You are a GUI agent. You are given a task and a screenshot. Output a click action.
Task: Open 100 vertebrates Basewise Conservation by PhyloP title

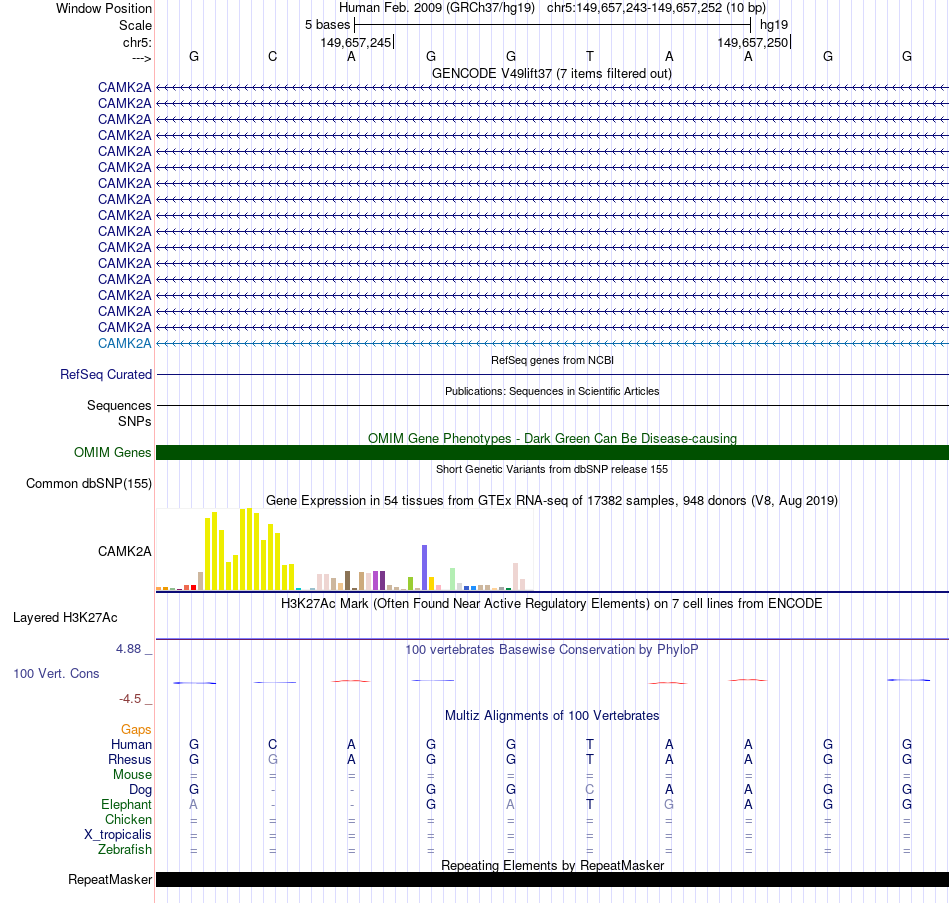tap(552, 650)
